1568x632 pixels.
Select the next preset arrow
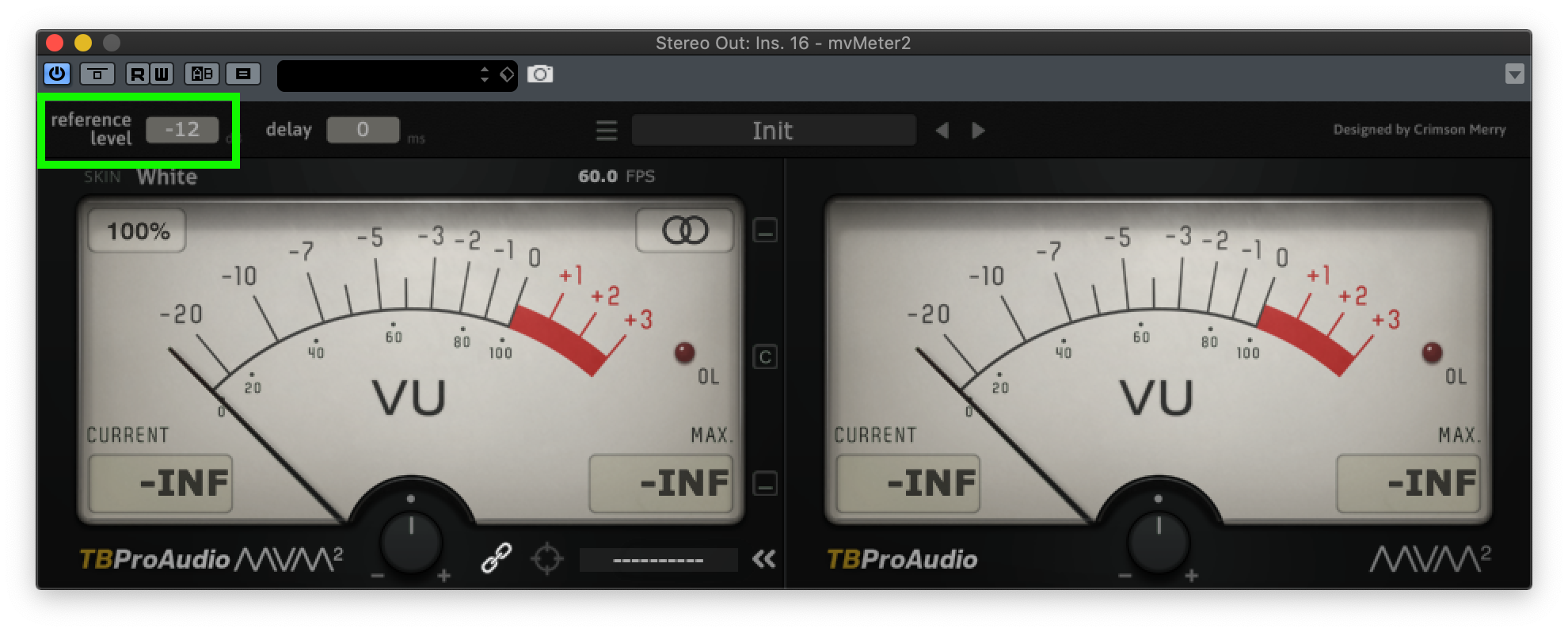979,130
